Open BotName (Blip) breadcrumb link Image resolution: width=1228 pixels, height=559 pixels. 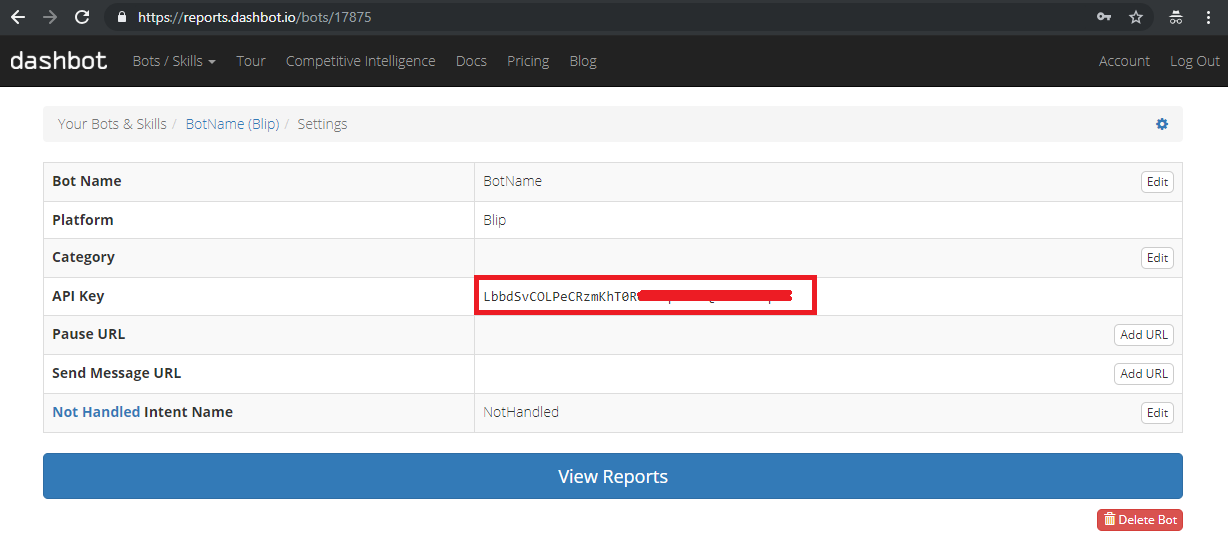coord(233,124)
